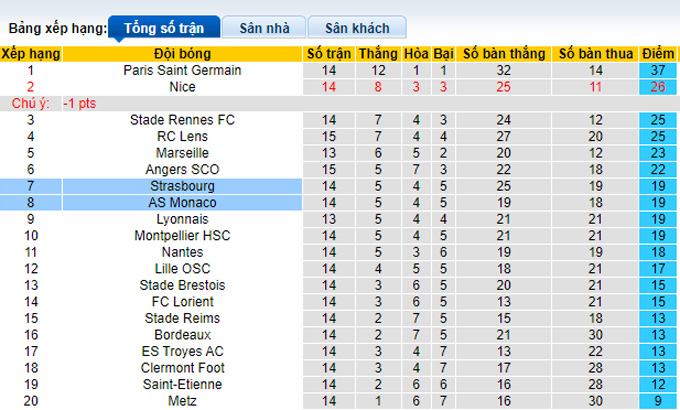Select Stade Rennes FC in the table
The height and width of the screenshot is (410, 680).
point(183,120)
